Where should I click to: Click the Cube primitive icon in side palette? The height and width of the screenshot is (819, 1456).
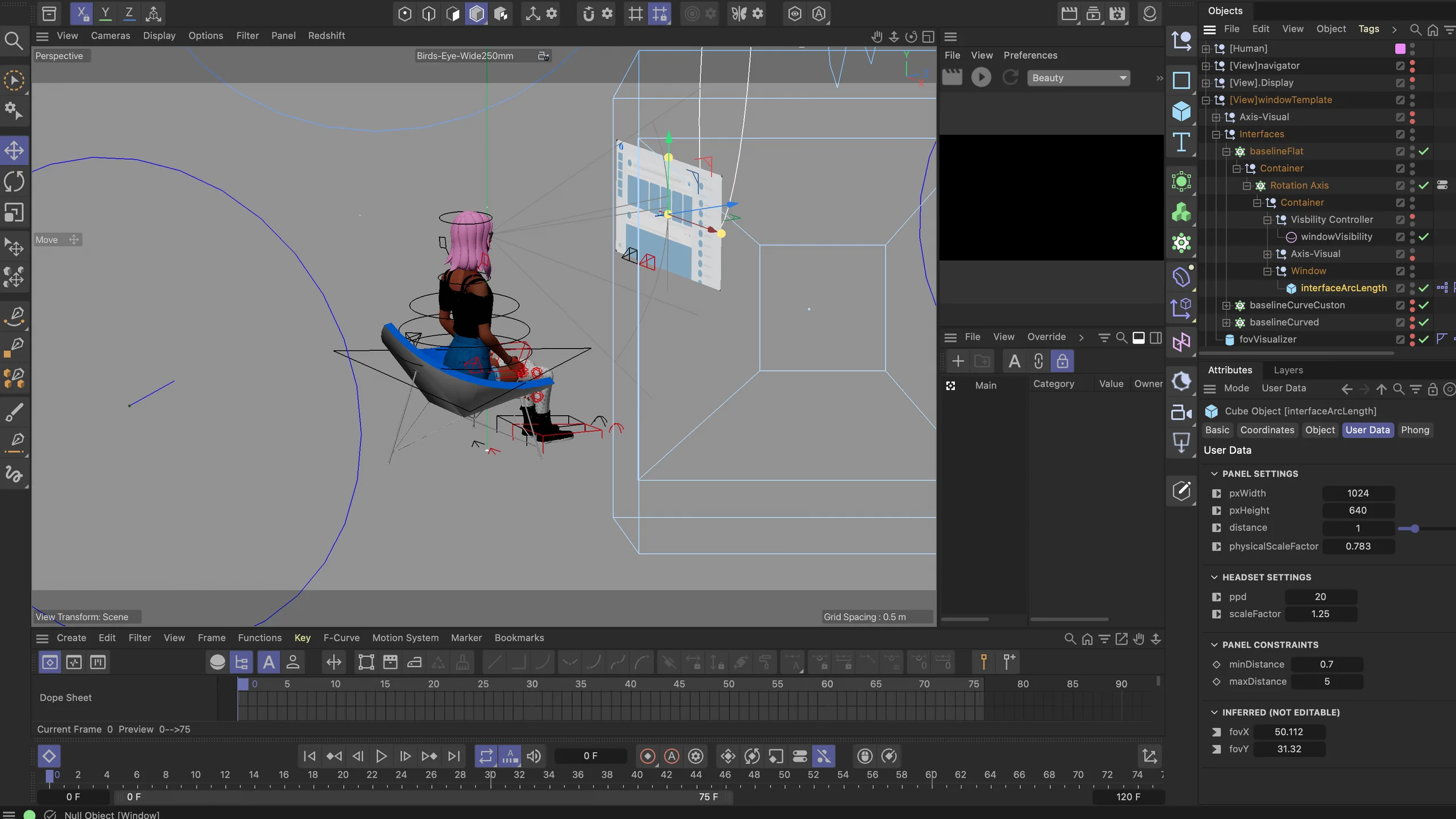click(x=1181, y=111)
